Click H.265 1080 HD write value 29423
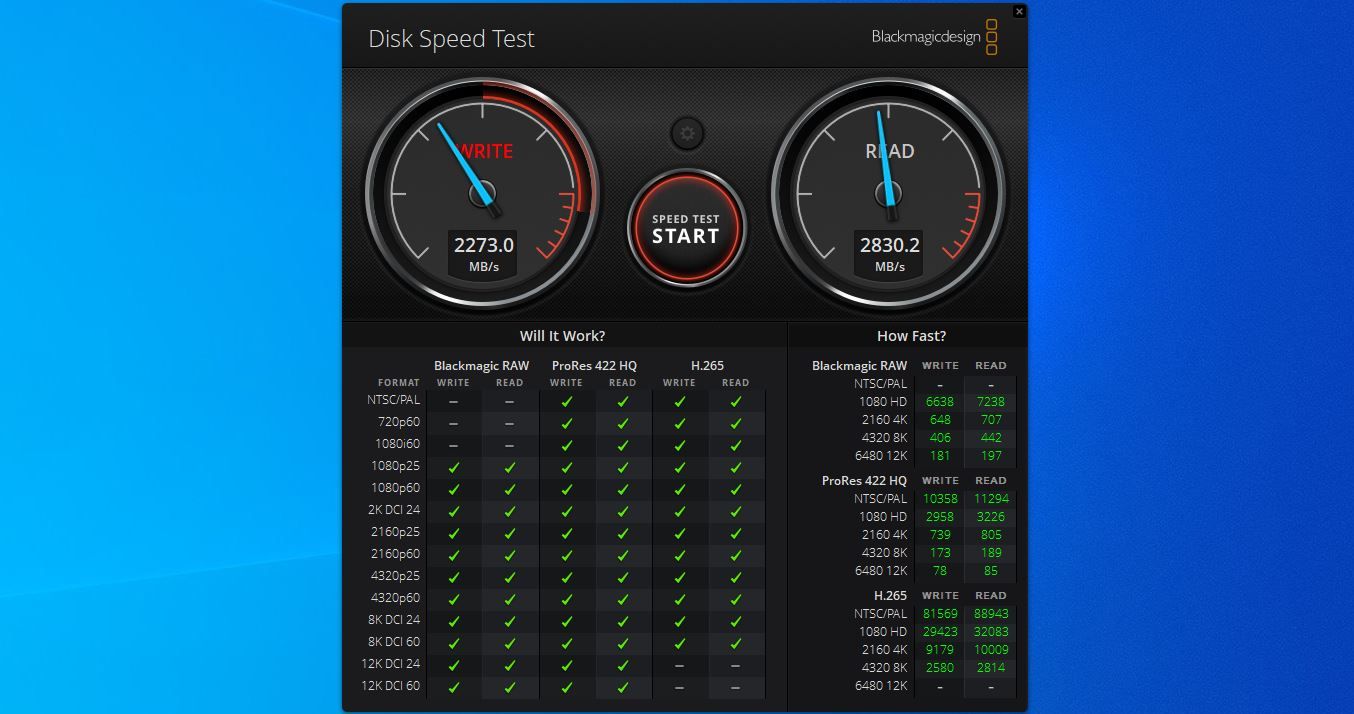This screenshot has width=1354, height=714. [939, 632]
